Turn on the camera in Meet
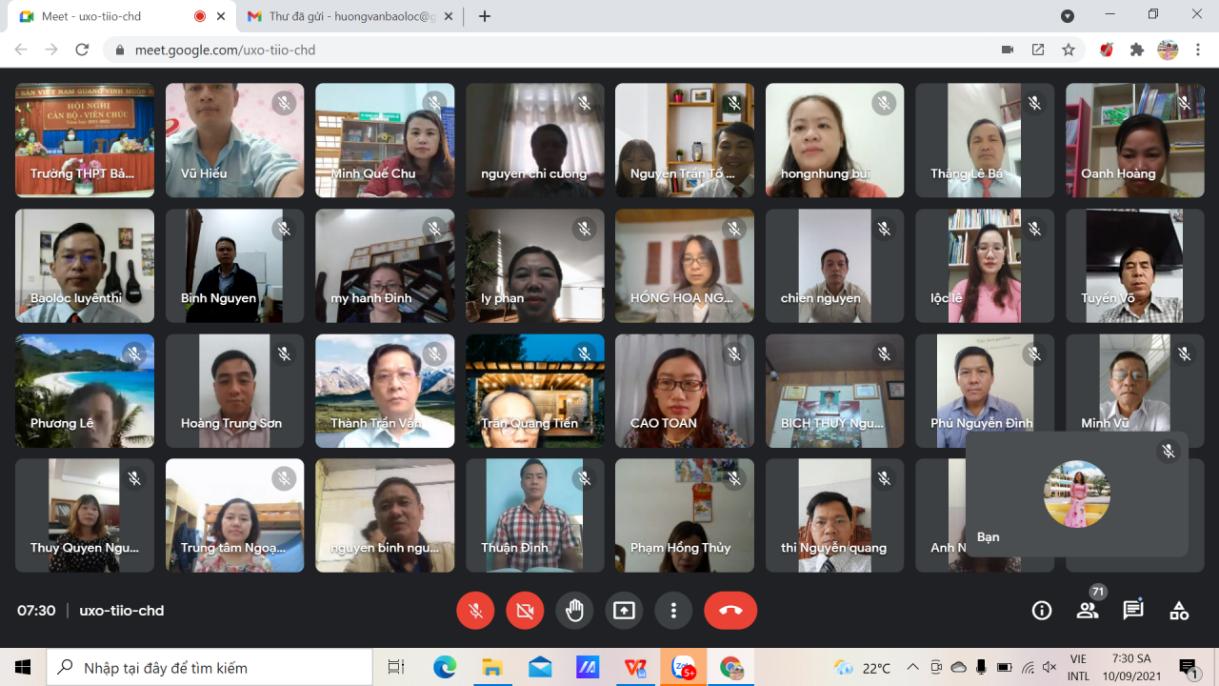Image resolution: width=1219 pixels, height=686 pixels. coord(525,610)
